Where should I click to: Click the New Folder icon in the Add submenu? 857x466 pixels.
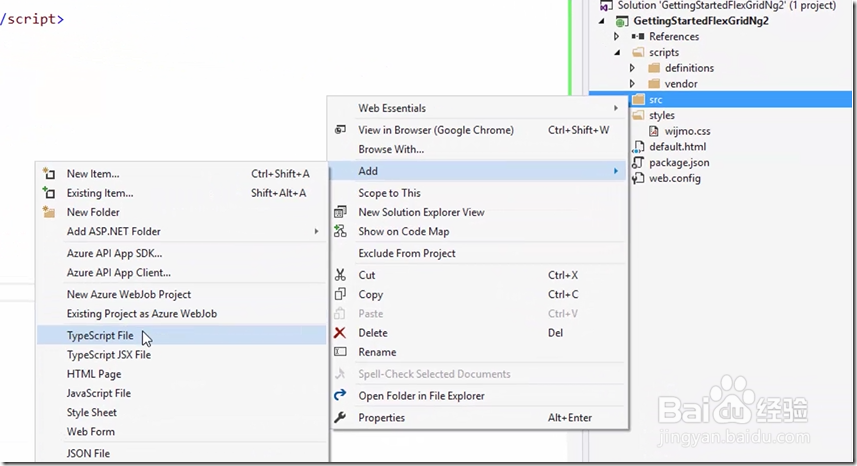click(49, 212)
